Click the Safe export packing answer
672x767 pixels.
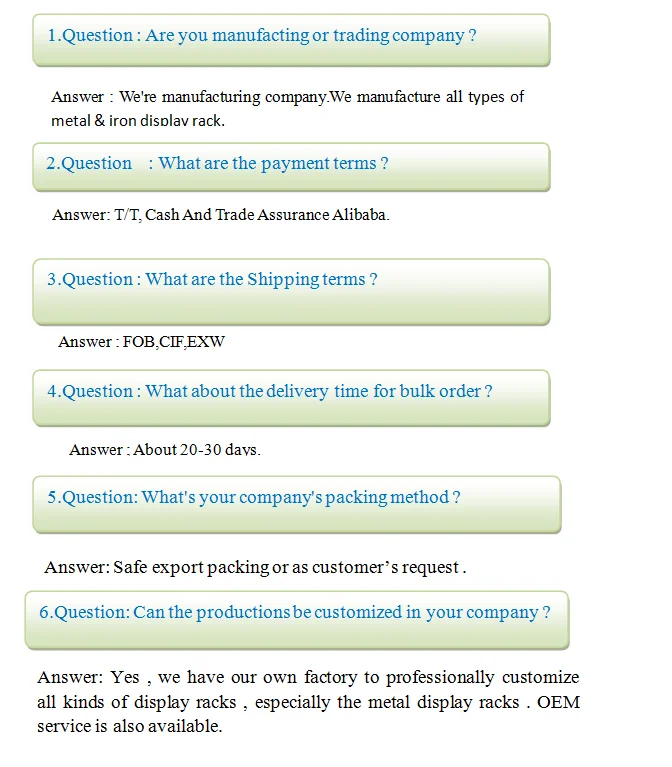click(255, 567)
